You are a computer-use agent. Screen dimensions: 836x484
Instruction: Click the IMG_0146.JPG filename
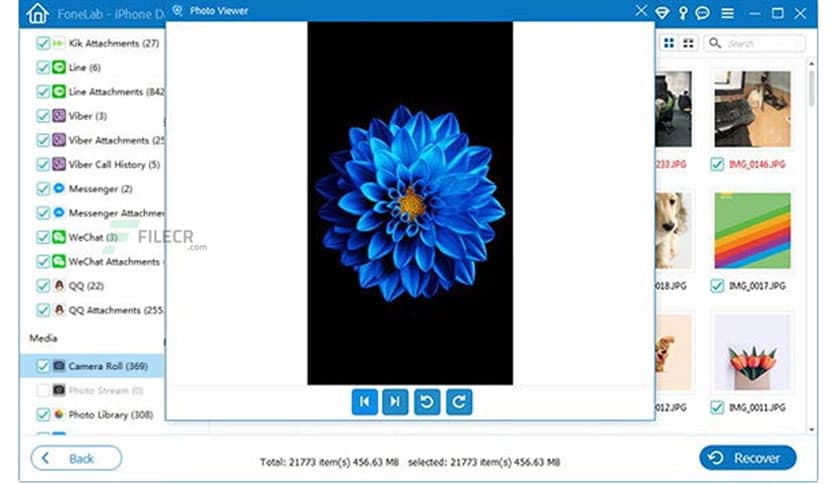757,164
